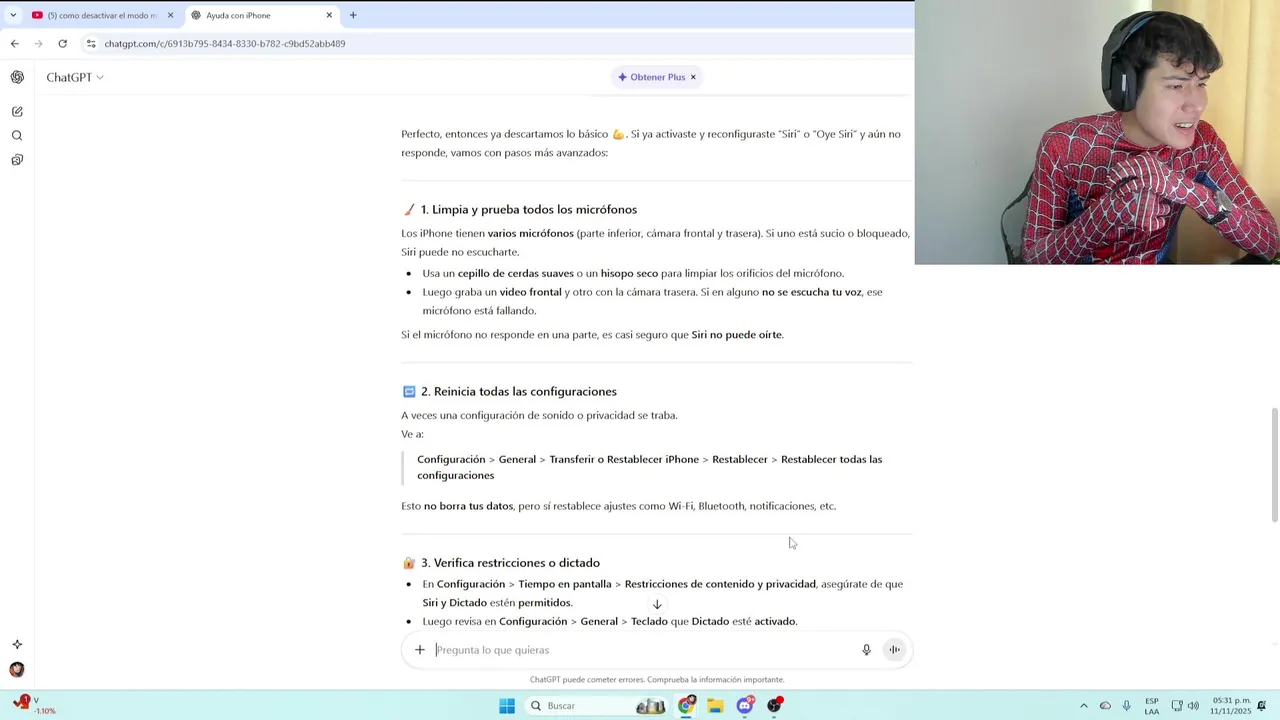The width and height of the screenshot is (1280, 720).
Task: Dismiss the Obtener Plus banner
Action: click(693, 77)
